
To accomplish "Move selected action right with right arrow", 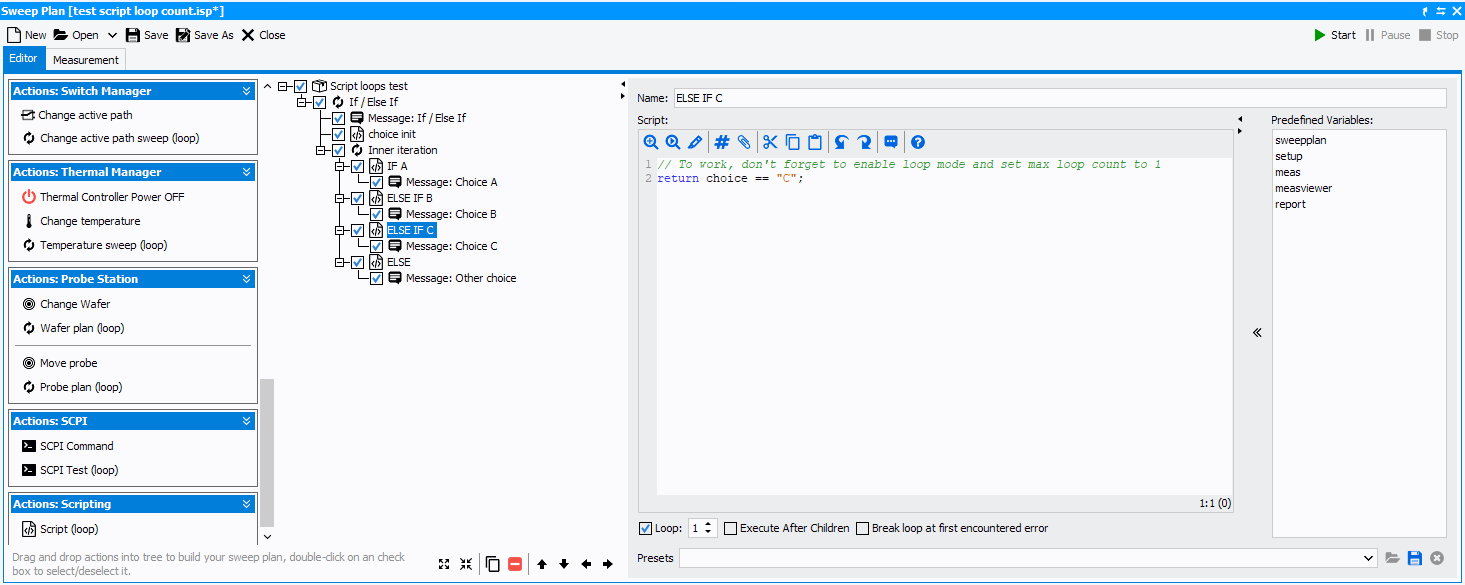I will pyautogui.click(x=607, y=564).
